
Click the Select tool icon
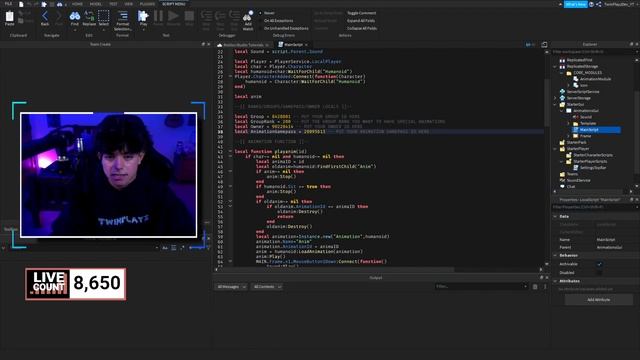[x=104, y=16]
